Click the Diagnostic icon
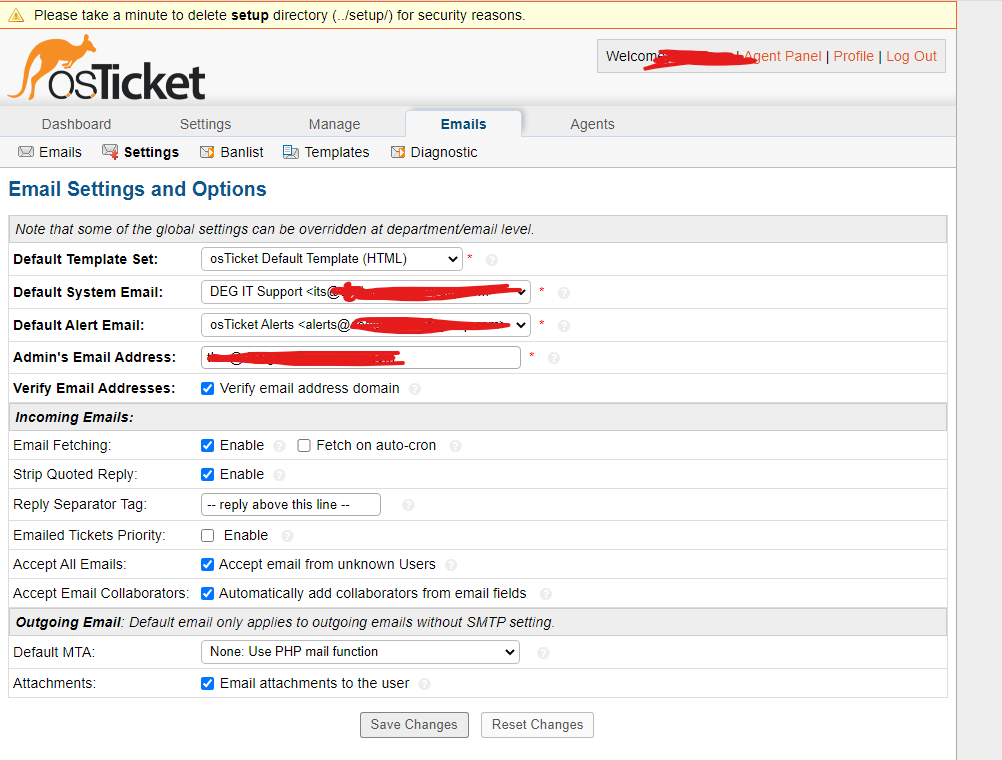The height and width of the screenshot is (760, 1002). 397,152
